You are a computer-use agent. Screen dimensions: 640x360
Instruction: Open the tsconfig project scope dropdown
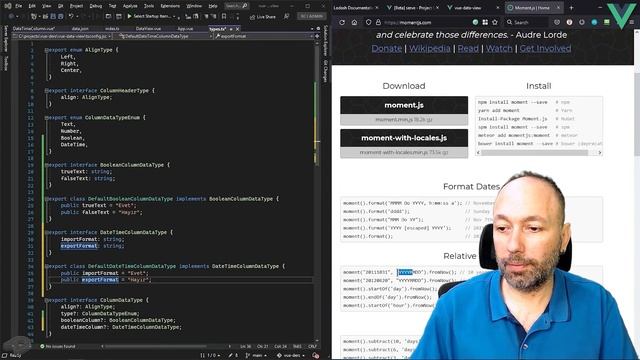click(62, 36)
